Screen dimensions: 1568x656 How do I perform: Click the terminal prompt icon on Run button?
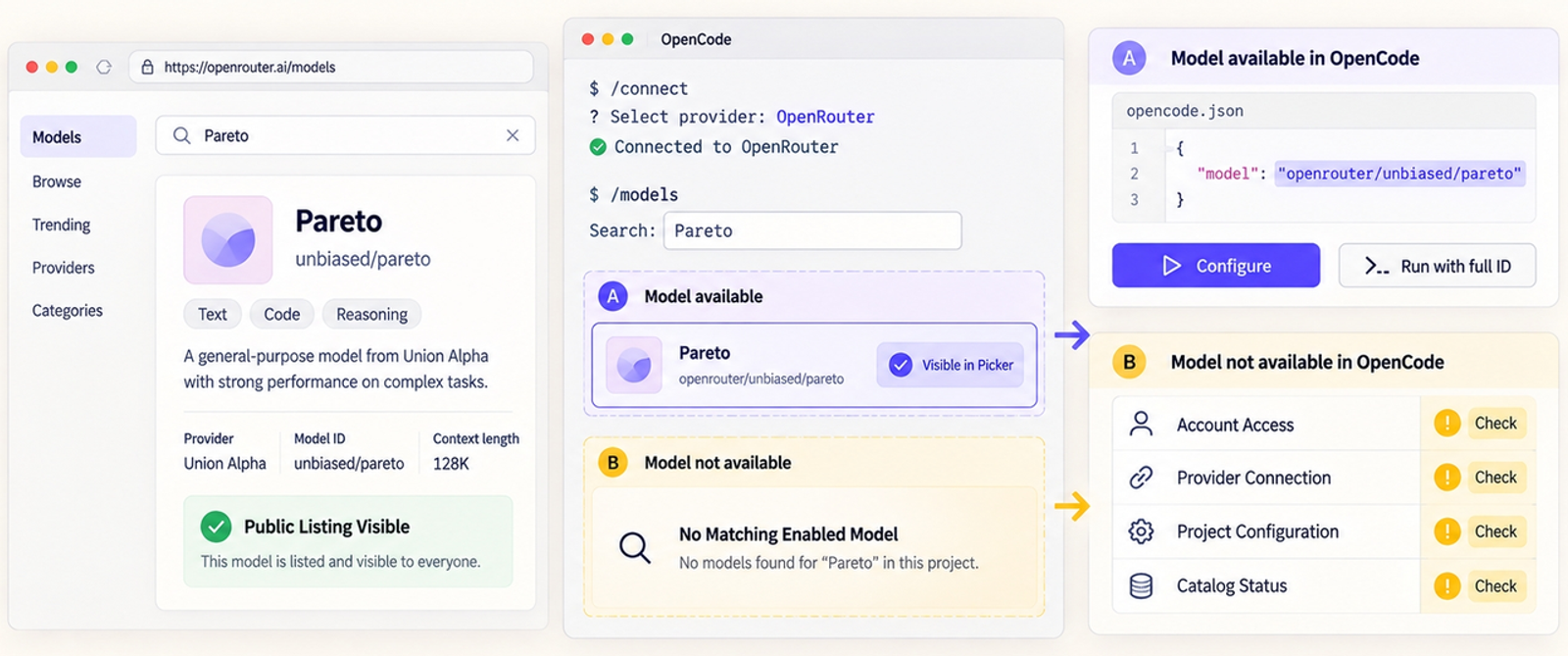1377,267
